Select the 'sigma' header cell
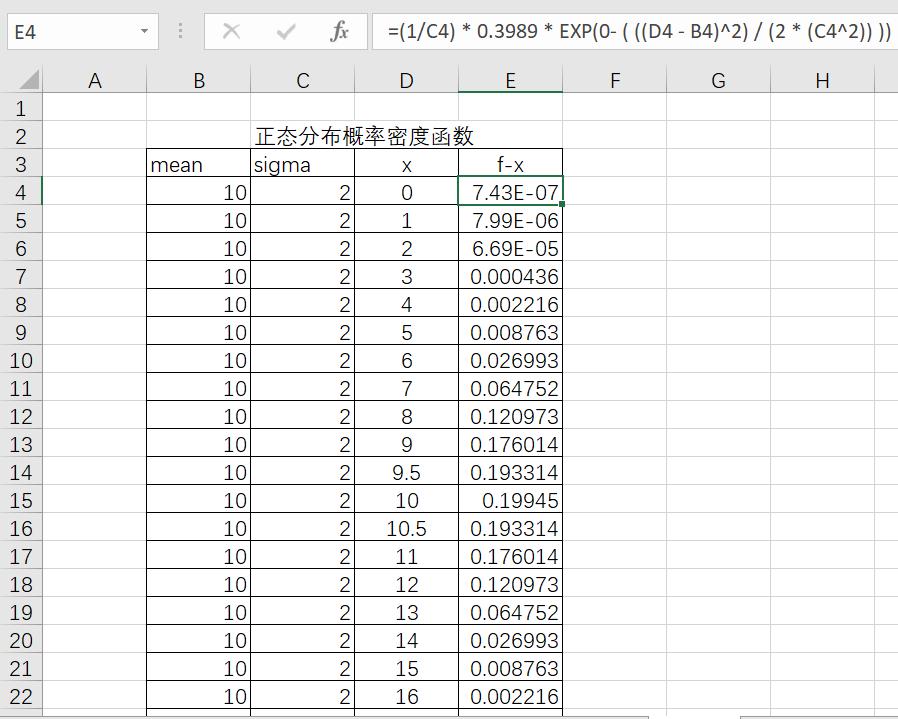This screenshot has width=898, height=719. [x=302, y=165]
